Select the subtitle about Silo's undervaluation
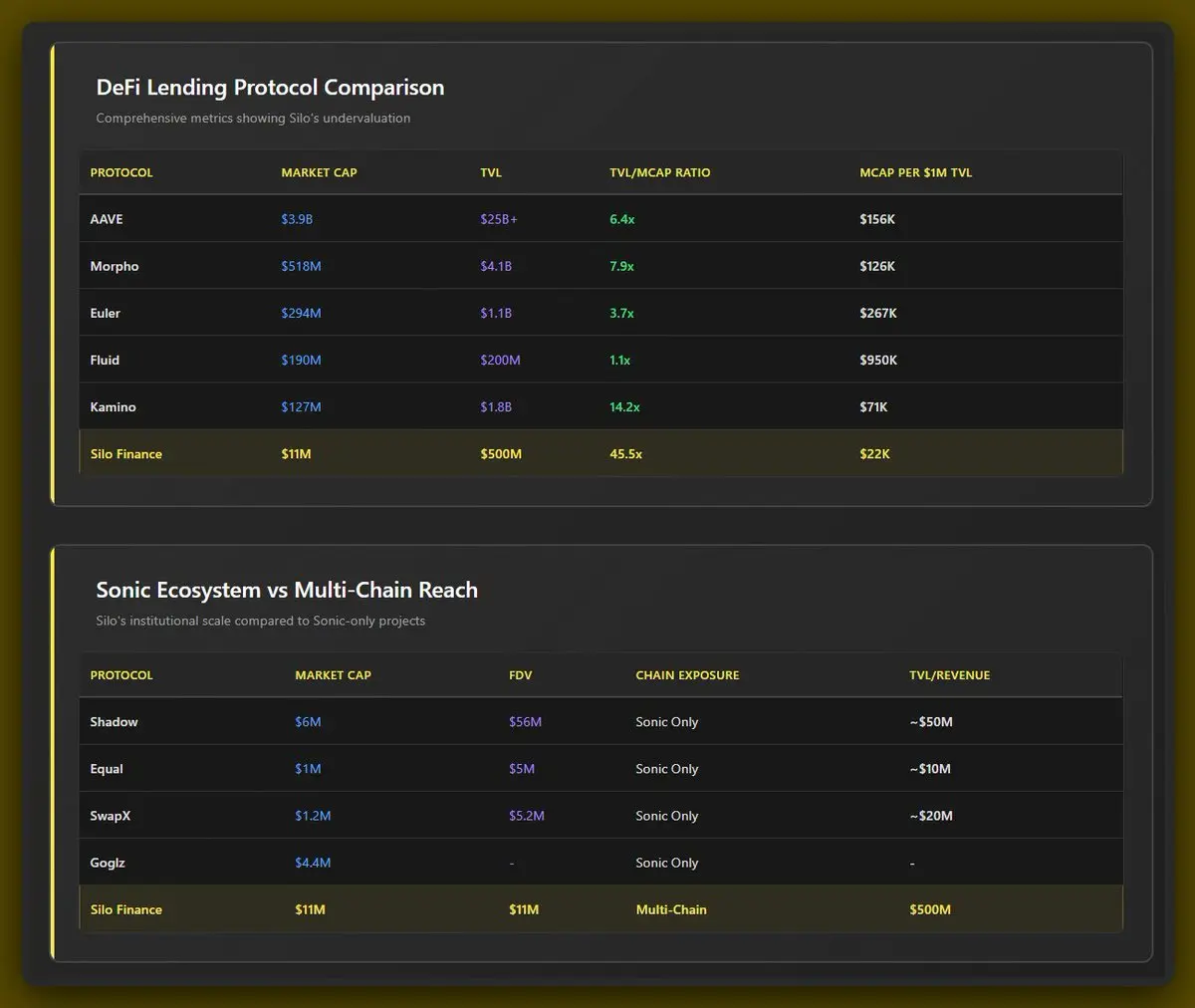This screenshot has height=1008, width=1195. (x=253, y=119)
